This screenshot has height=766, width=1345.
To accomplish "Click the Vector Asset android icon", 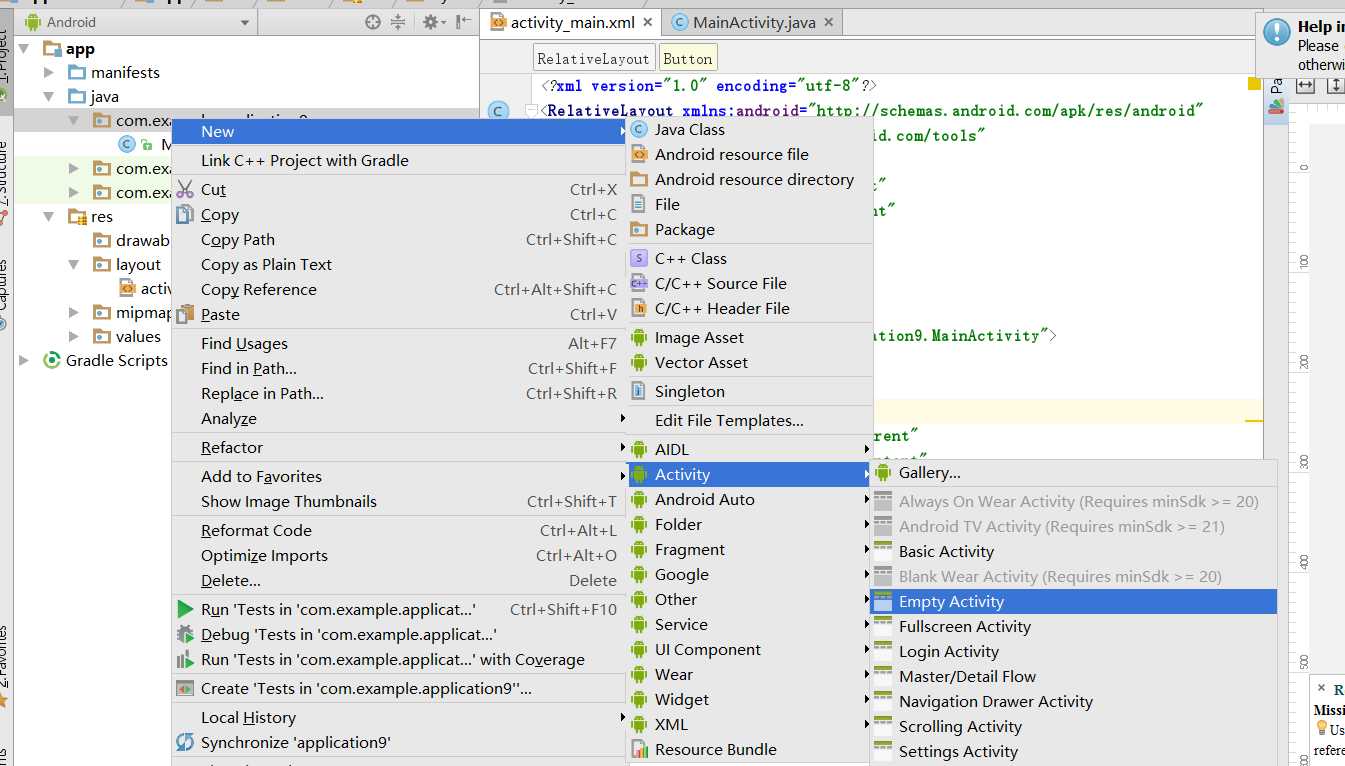I will tap(639, 362).
